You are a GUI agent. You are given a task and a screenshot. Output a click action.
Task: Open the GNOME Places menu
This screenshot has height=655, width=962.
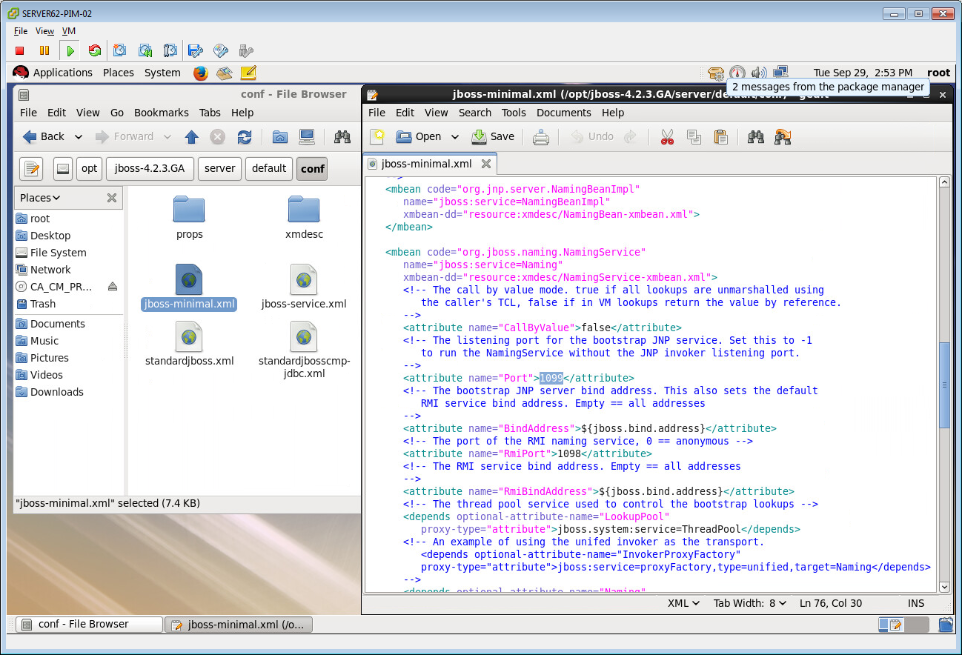tap(118, 72)
